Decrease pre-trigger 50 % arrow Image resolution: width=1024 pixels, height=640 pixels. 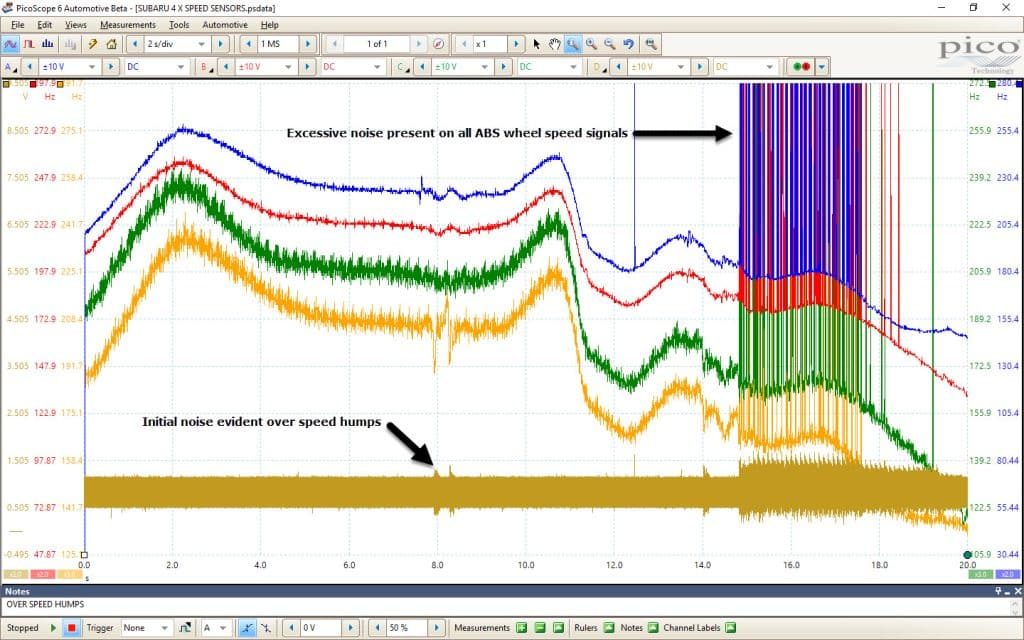pyautogui.click(x=377, y=628)
